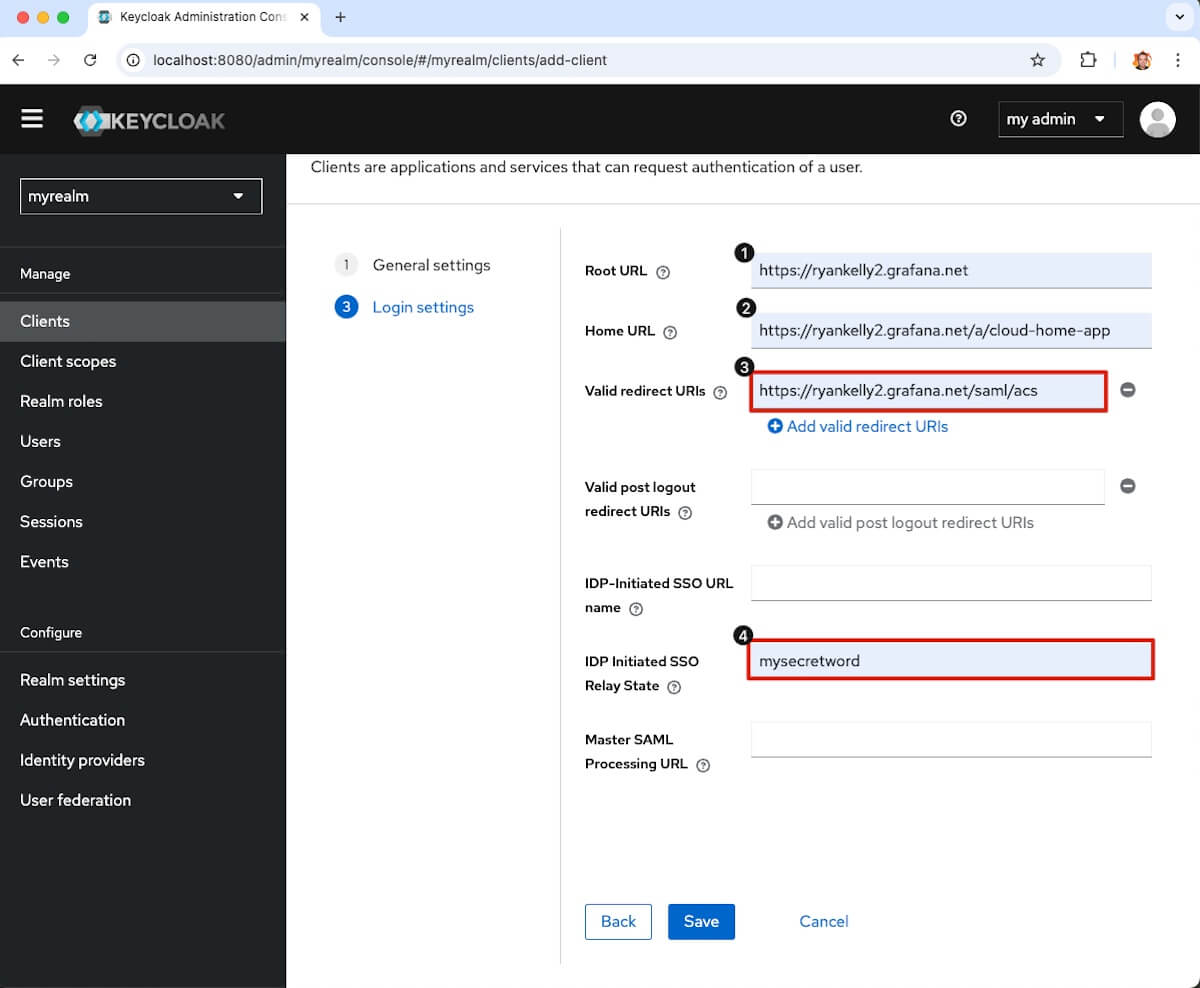Click Master SAML Processing URL help icon
Screen dimensions: 1200x988
tap(703, 765)
